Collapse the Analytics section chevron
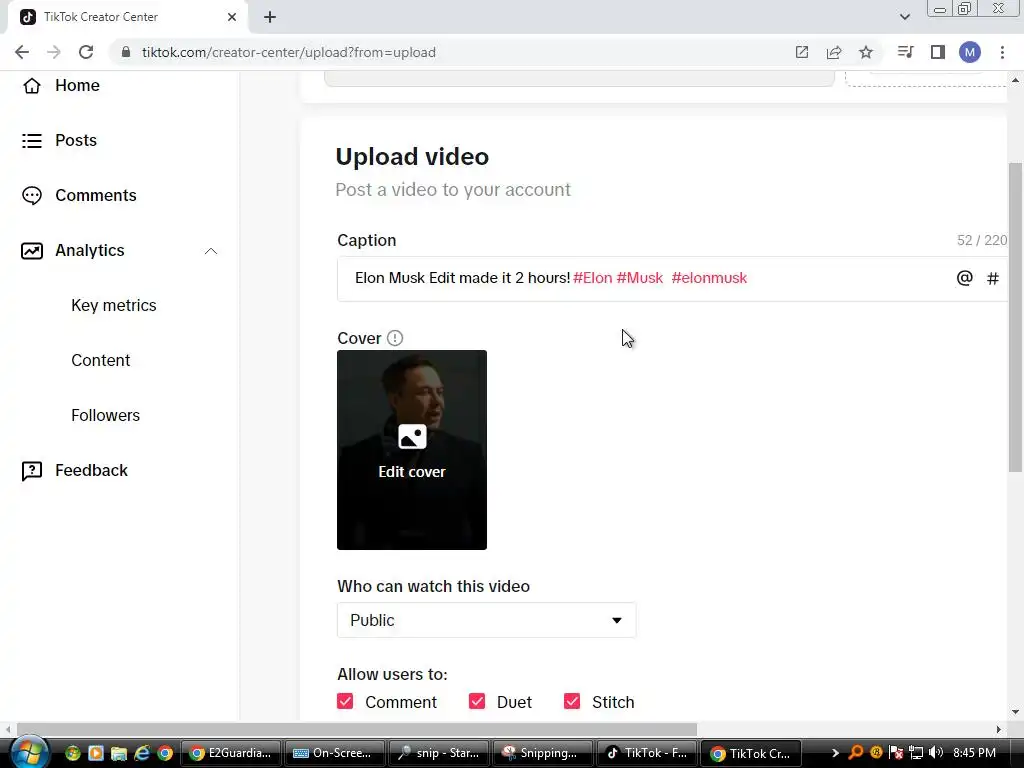 pos(211,251)
